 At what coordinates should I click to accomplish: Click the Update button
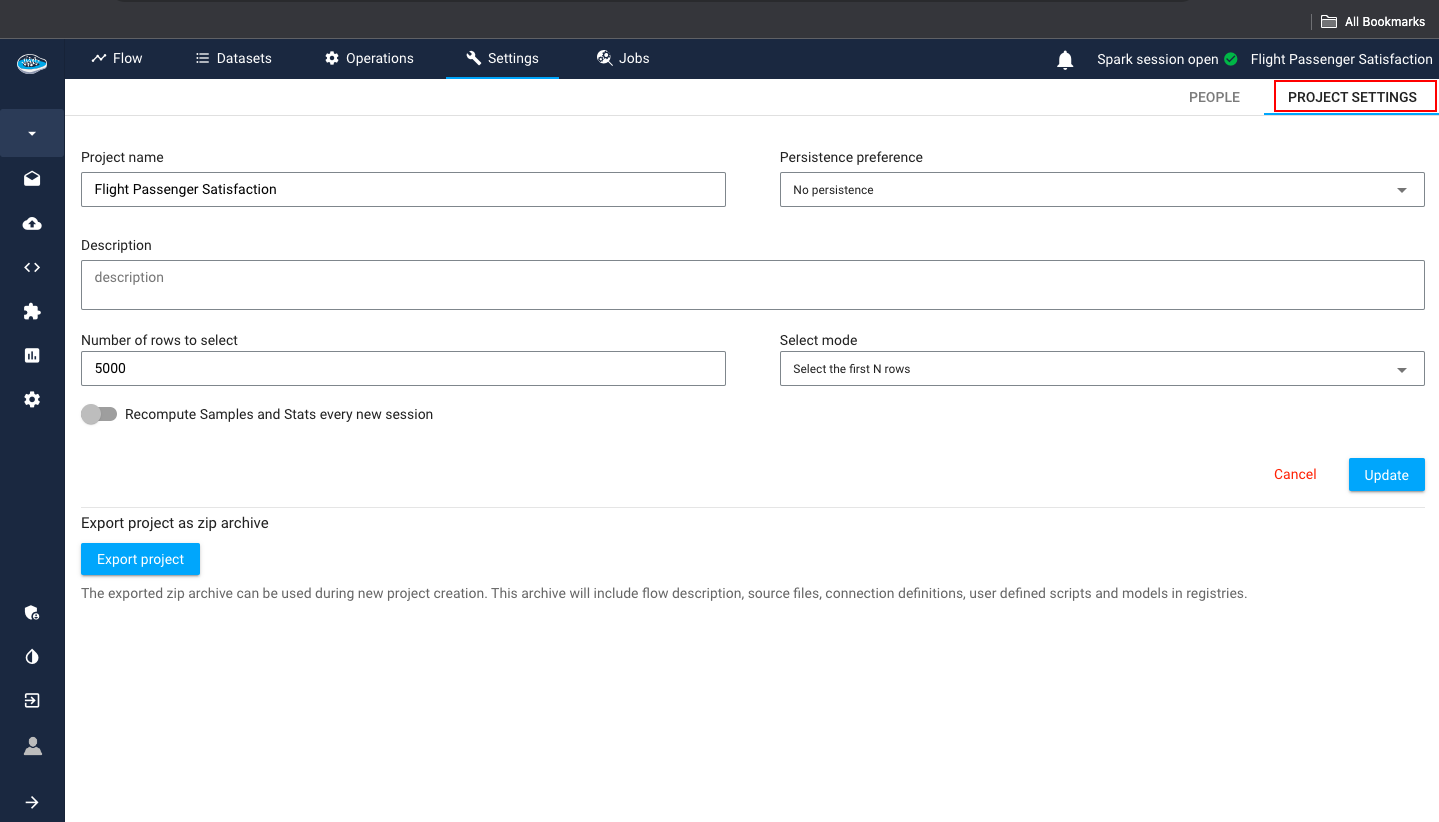[1386, 475]
